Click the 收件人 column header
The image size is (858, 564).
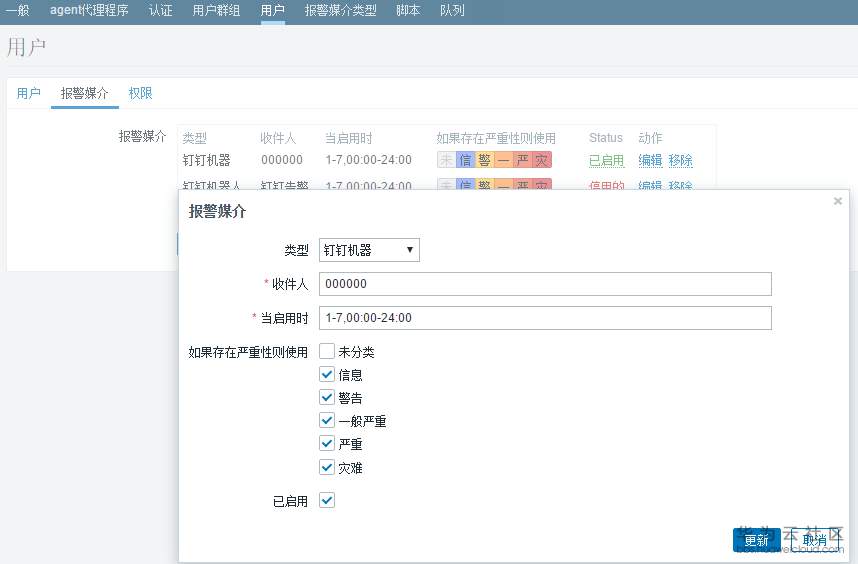pos(278,138)
